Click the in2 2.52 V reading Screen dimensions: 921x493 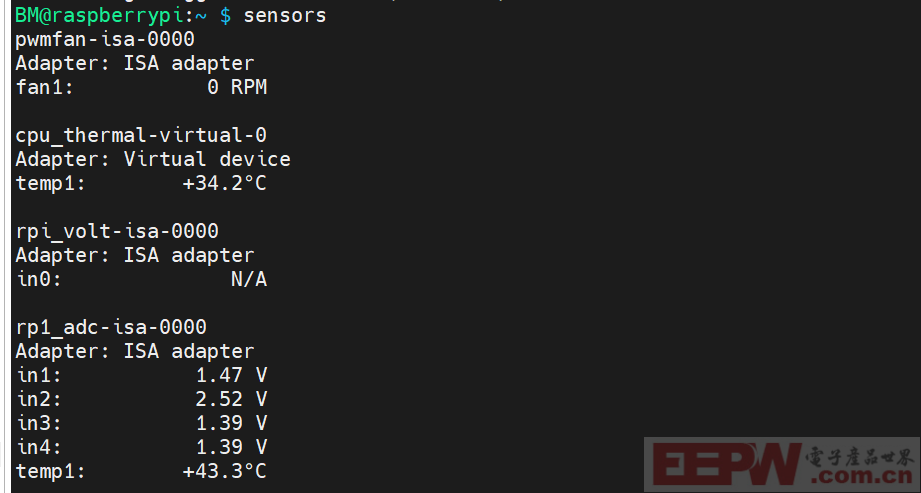tap(141, 399)
